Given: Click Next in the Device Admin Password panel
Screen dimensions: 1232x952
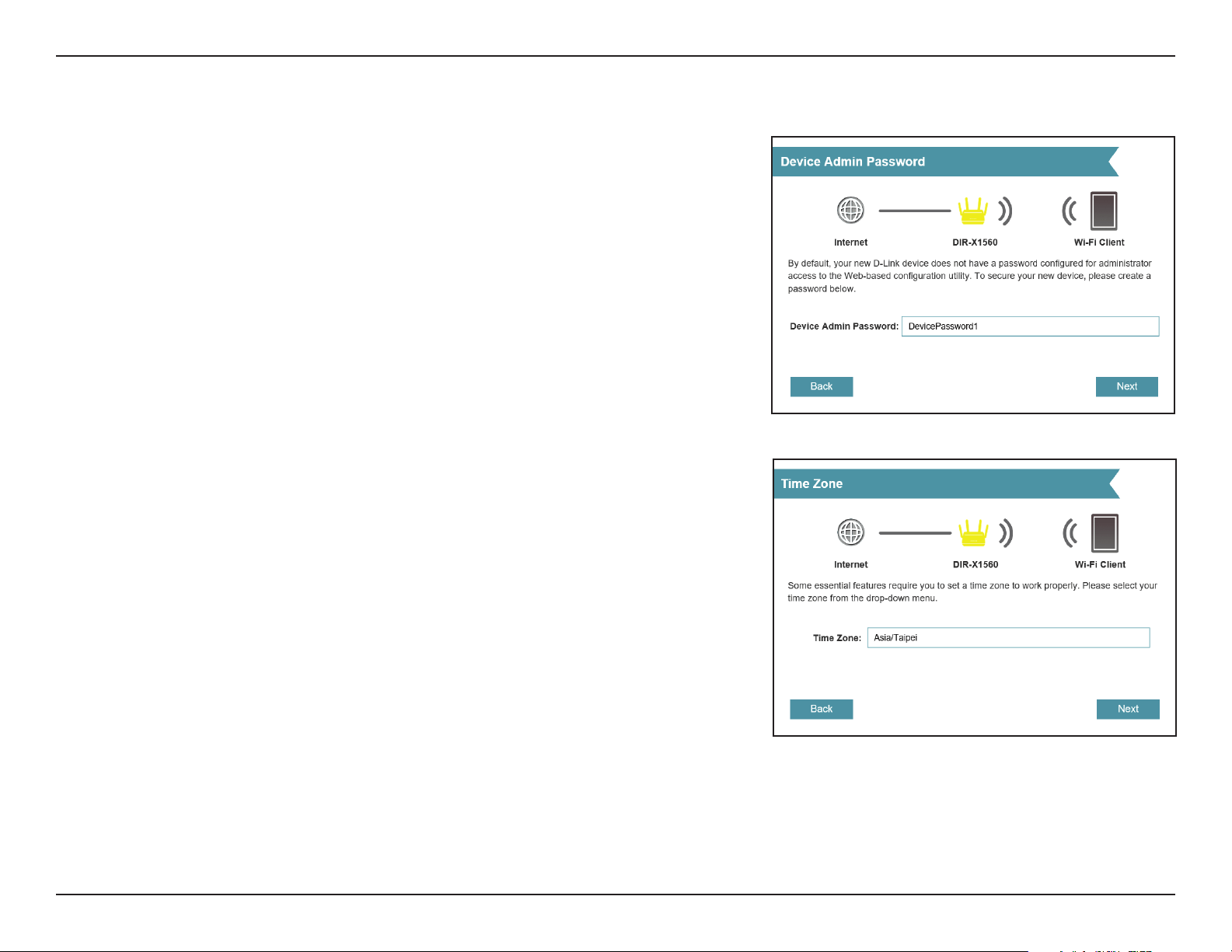Looking at the screenshot, I should 1127,387.
